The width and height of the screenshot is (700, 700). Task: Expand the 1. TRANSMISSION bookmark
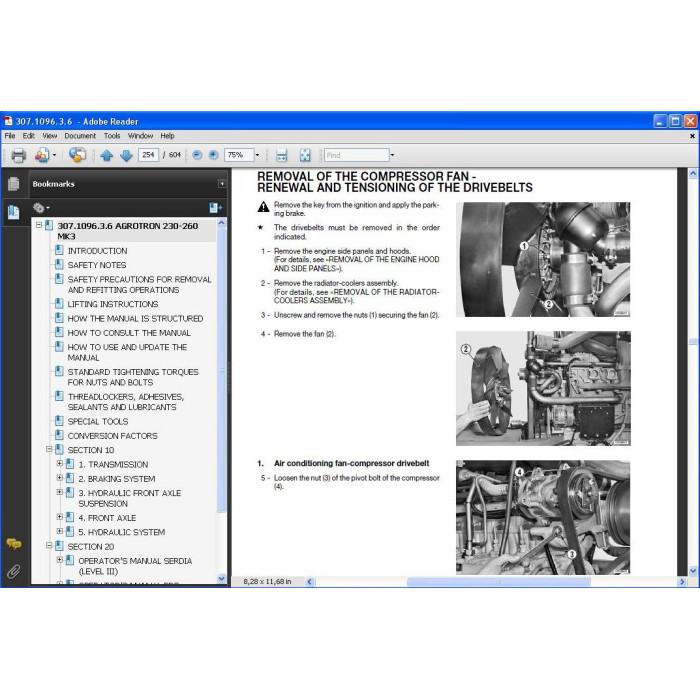(x=59, y=463)
